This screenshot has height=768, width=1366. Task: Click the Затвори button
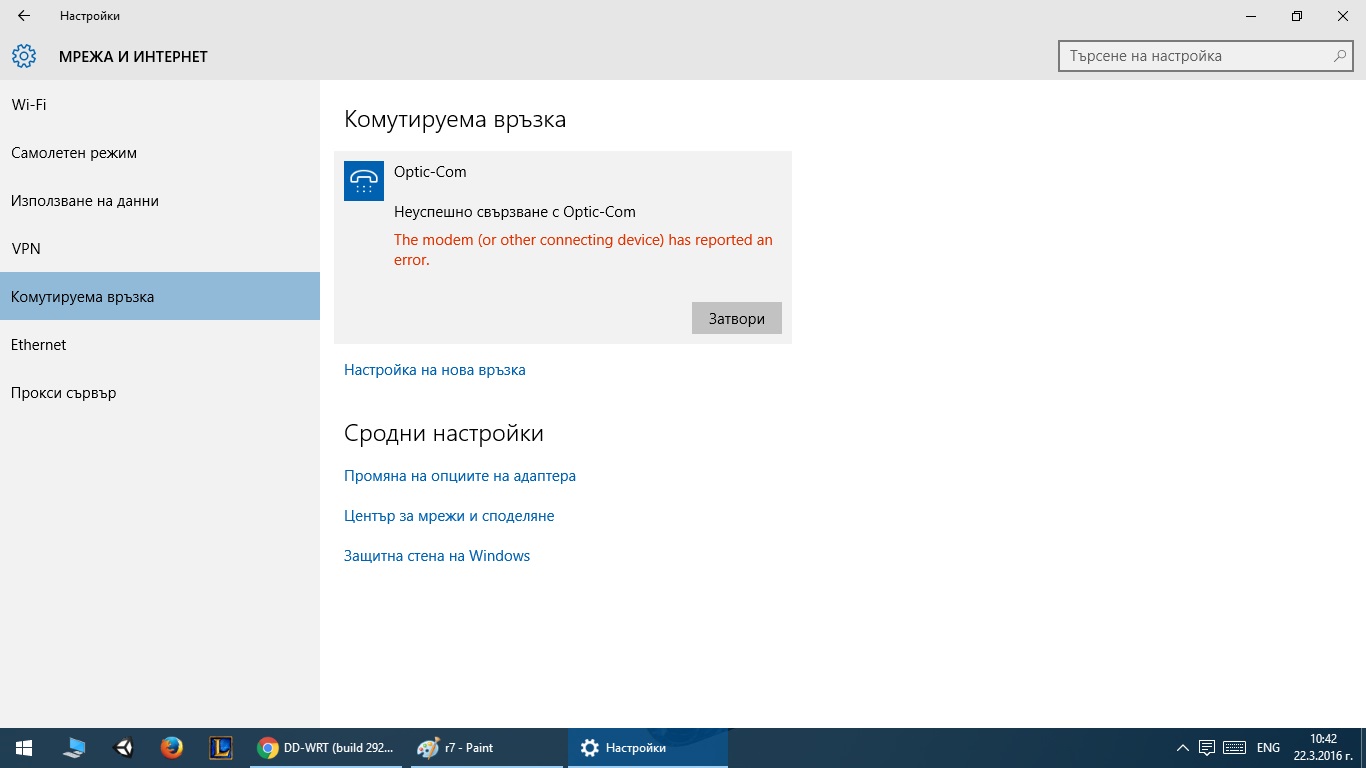tap(737, 319)
